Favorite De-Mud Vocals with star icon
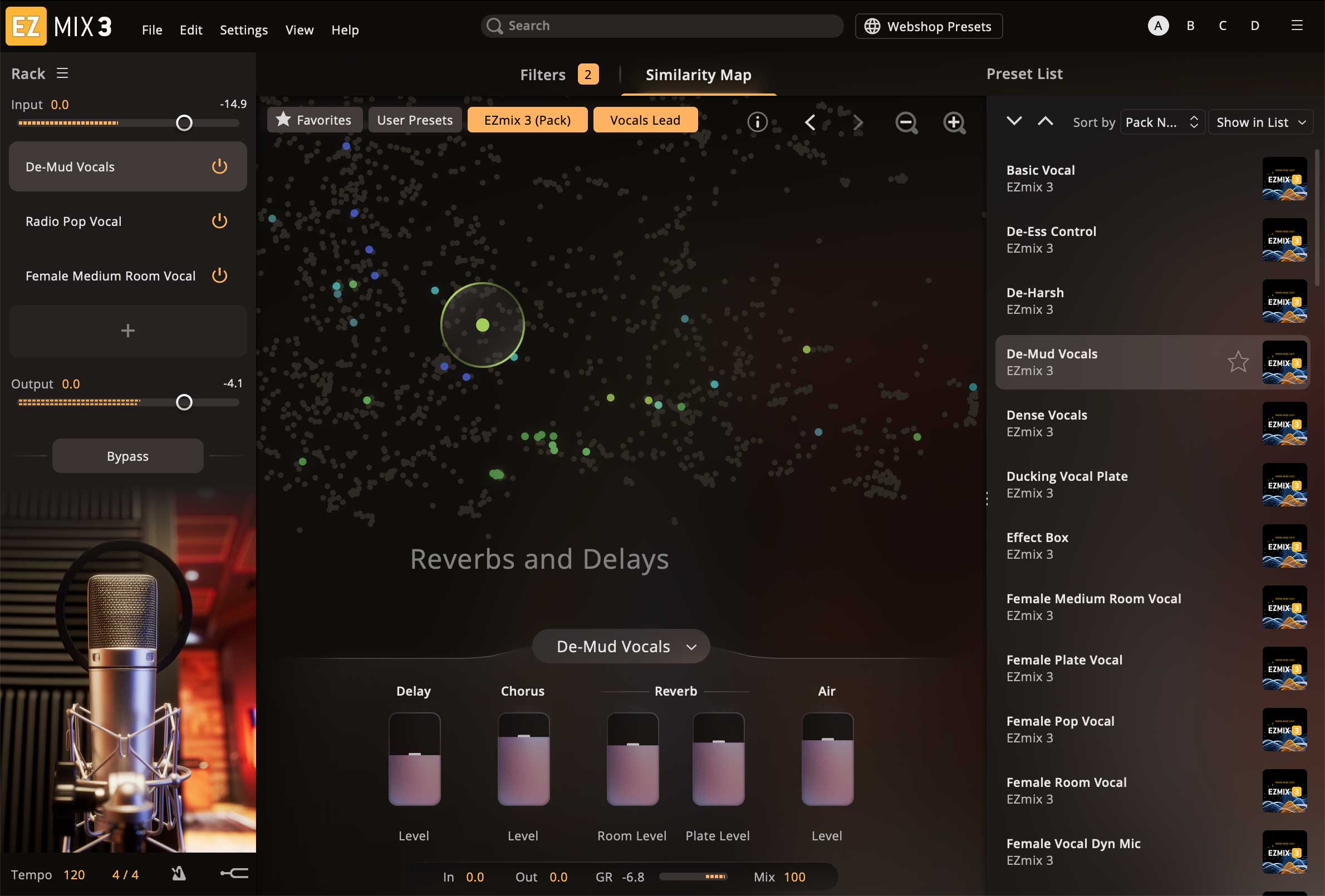Screen dimensions: 1325x896 [x=1238, y=361]
